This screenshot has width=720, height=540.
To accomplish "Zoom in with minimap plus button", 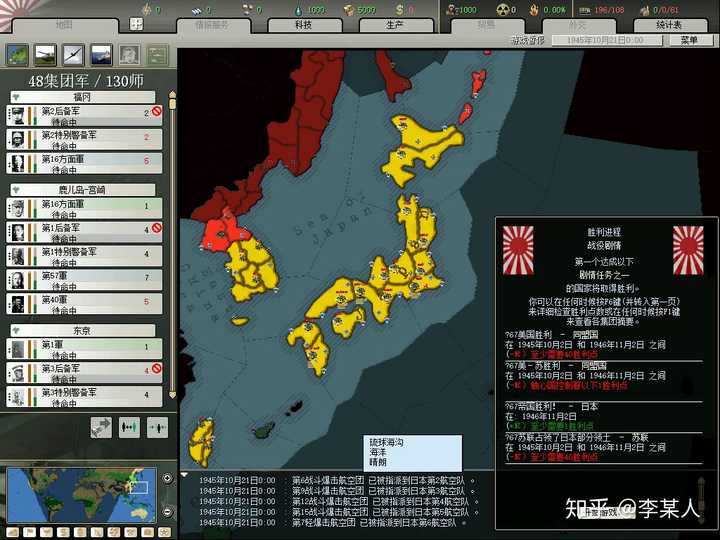I will 167,478.
